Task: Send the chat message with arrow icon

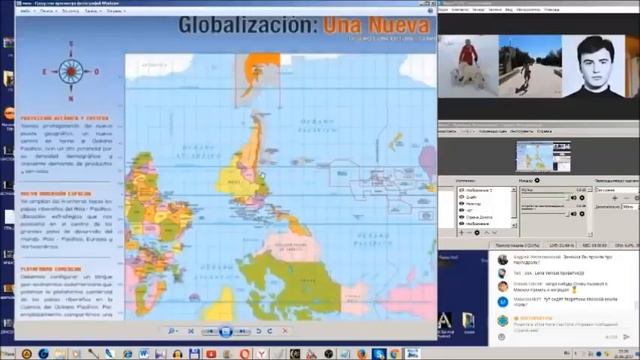Action: [x=627, y=337]
